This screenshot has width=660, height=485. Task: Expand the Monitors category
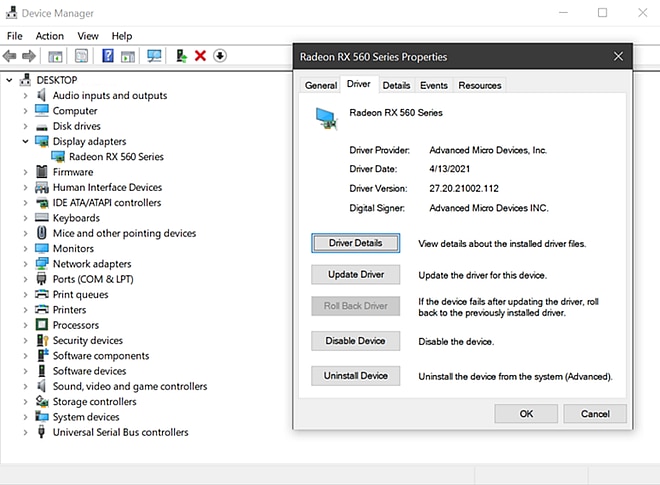pyautogui.click(x=25, y=248)
